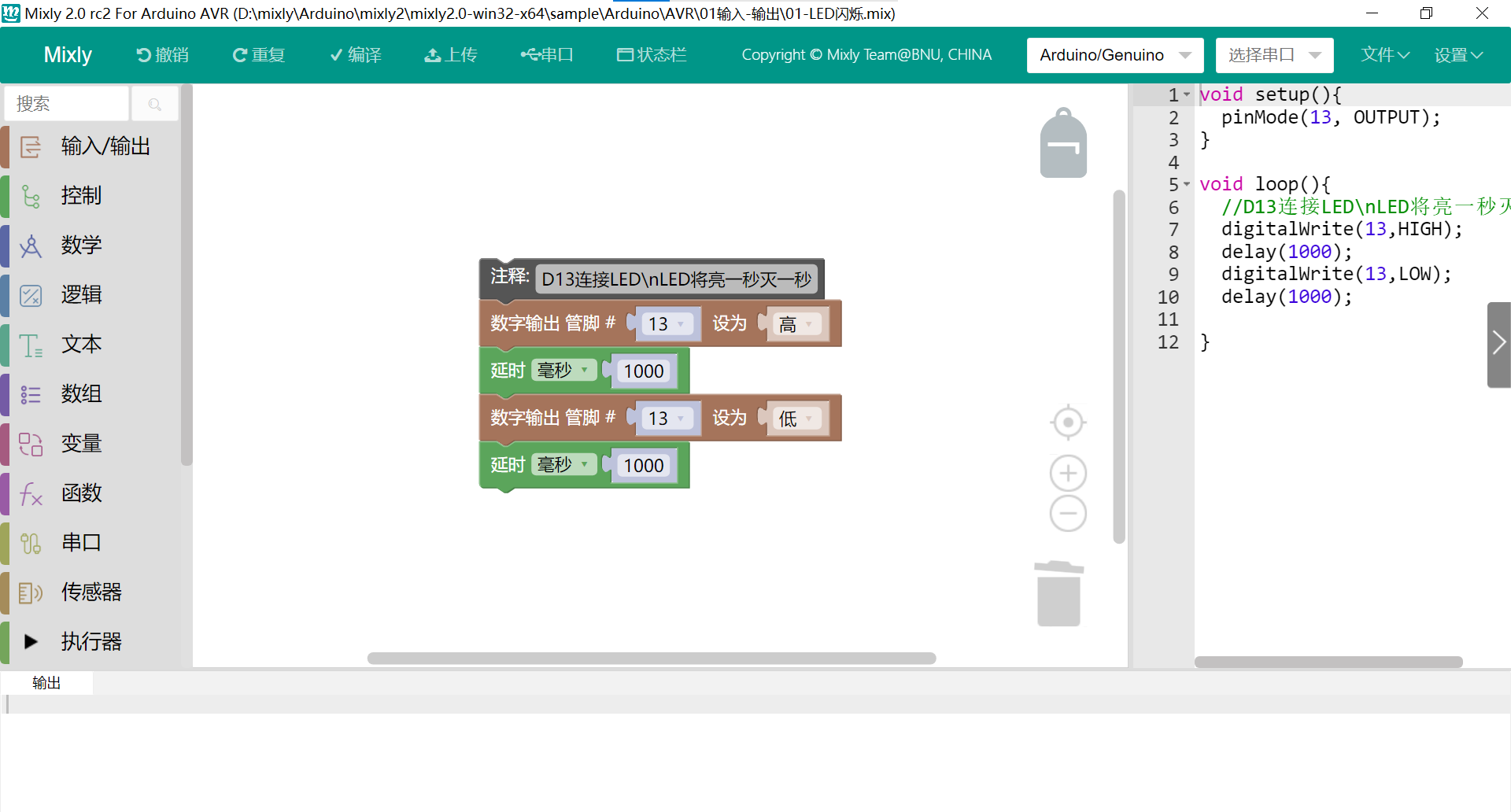Click the 搜索 search input field
Viewport: 1511px width, 812px height.
[x=67, y=104]
